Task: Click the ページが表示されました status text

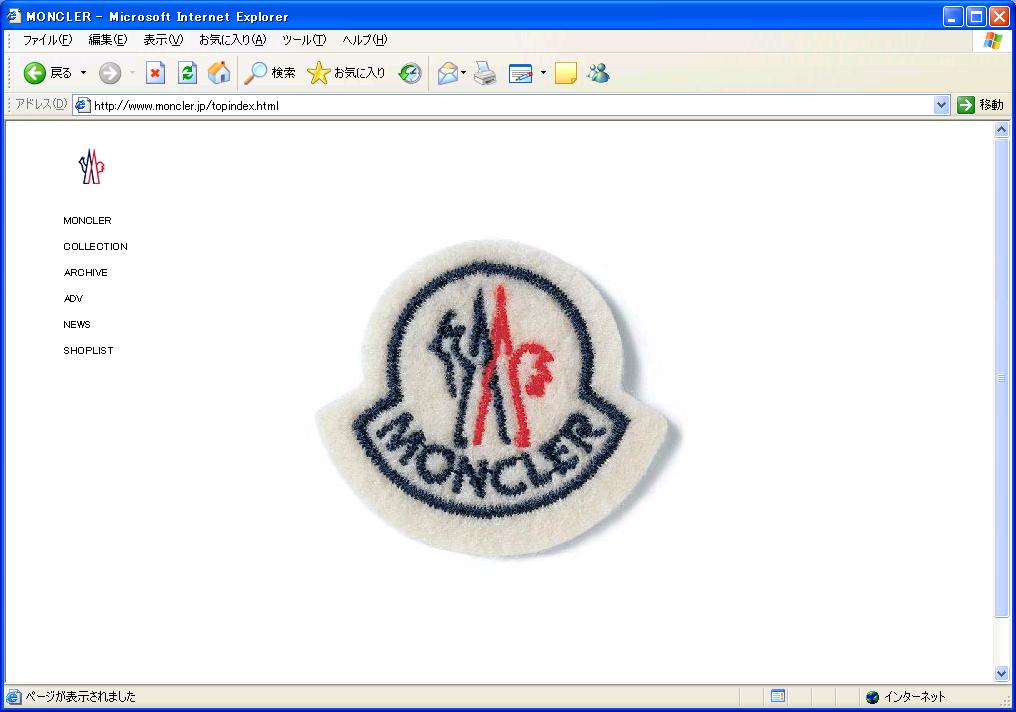Action: pyautogui.click(x=80, y=697)
